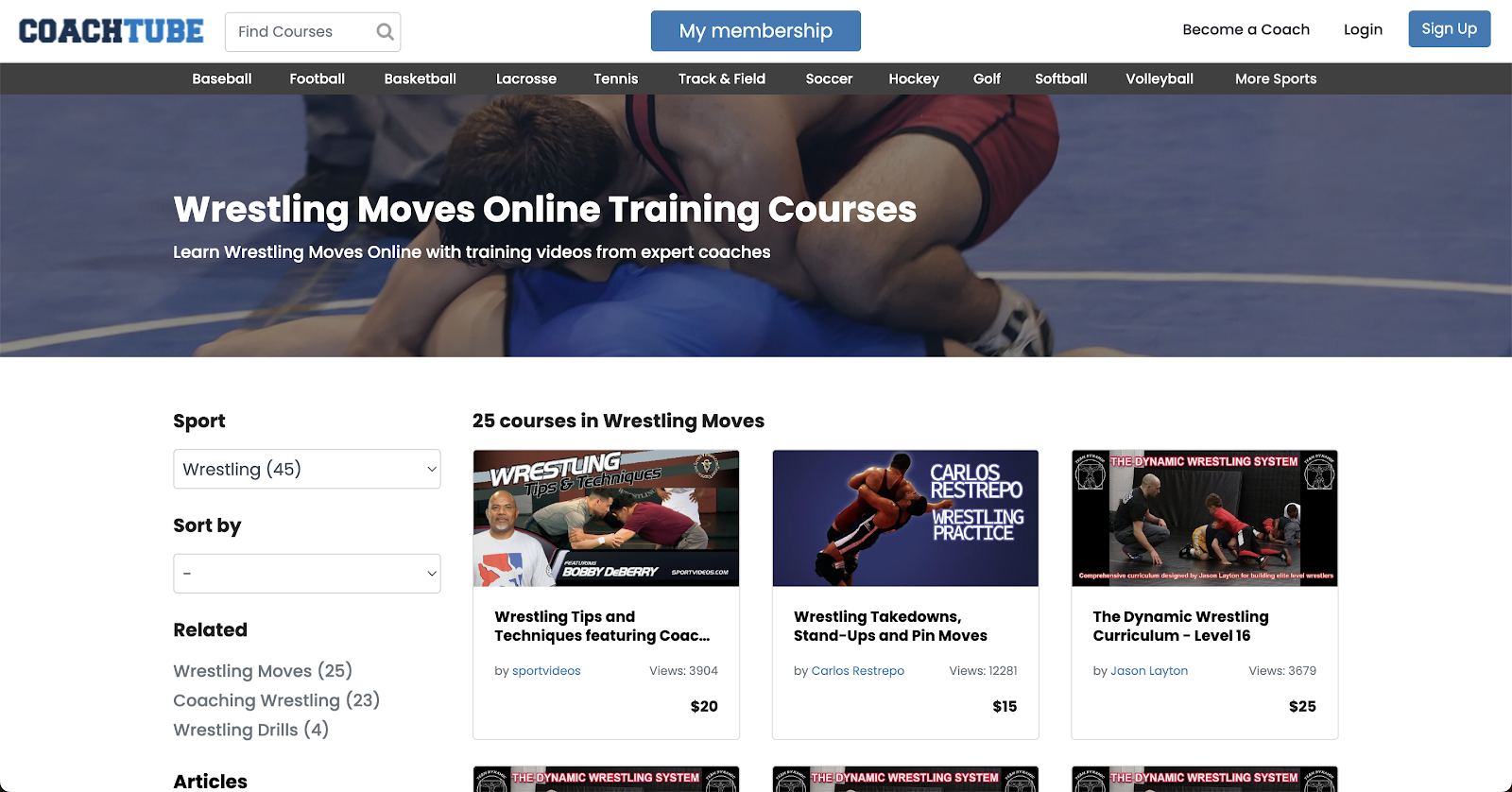Focus the Find Courses search field
This screenshot has height=792, width=1512.
301,32
